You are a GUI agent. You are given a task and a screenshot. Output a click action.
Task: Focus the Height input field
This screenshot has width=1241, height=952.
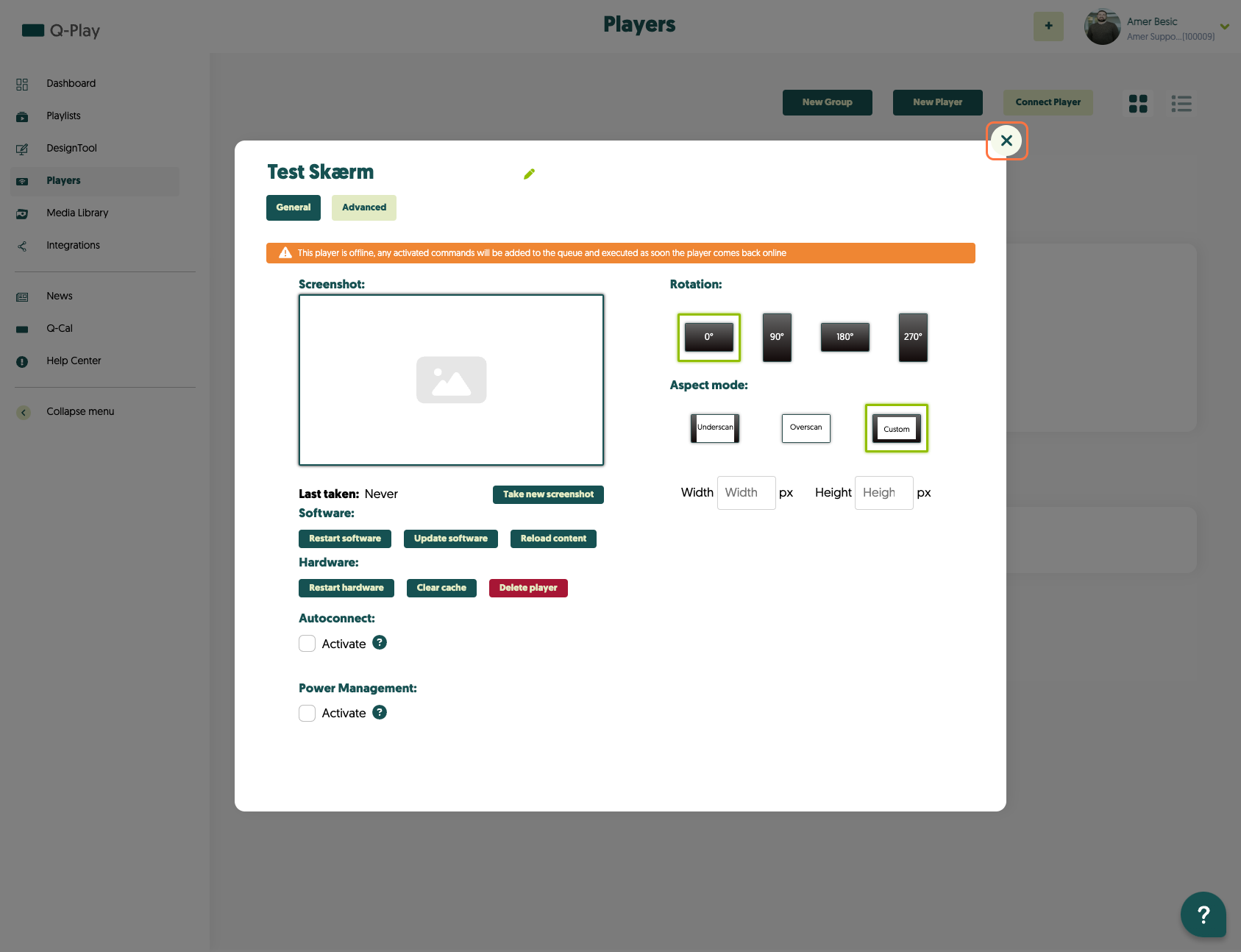(884, 493)
